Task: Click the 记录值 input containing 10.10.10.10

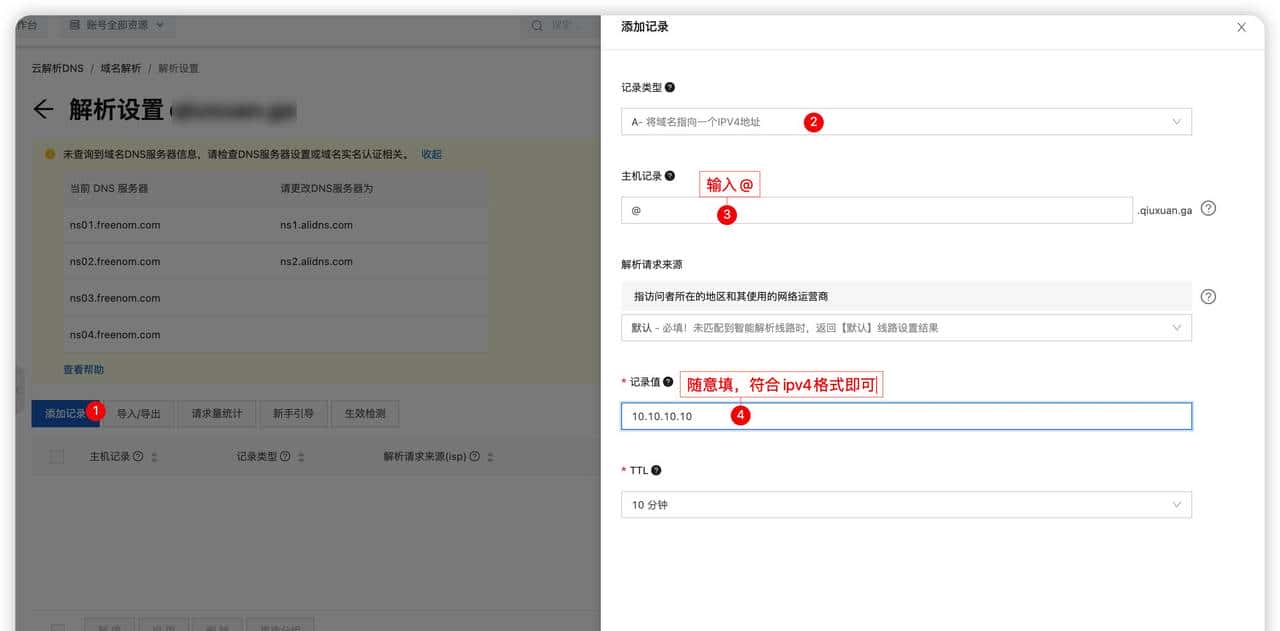Action: tap(905, 416)
